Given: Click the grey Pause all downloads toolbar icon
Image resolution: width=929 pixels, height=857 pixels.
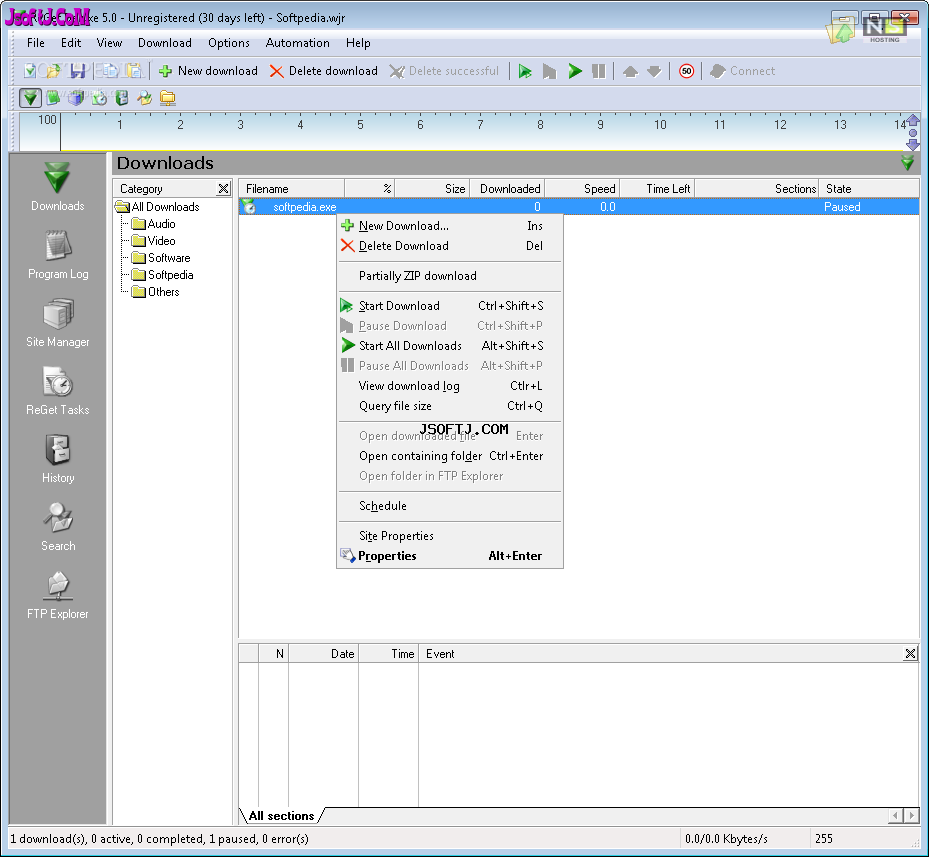Looking at the screenshot, I should 599,72.
